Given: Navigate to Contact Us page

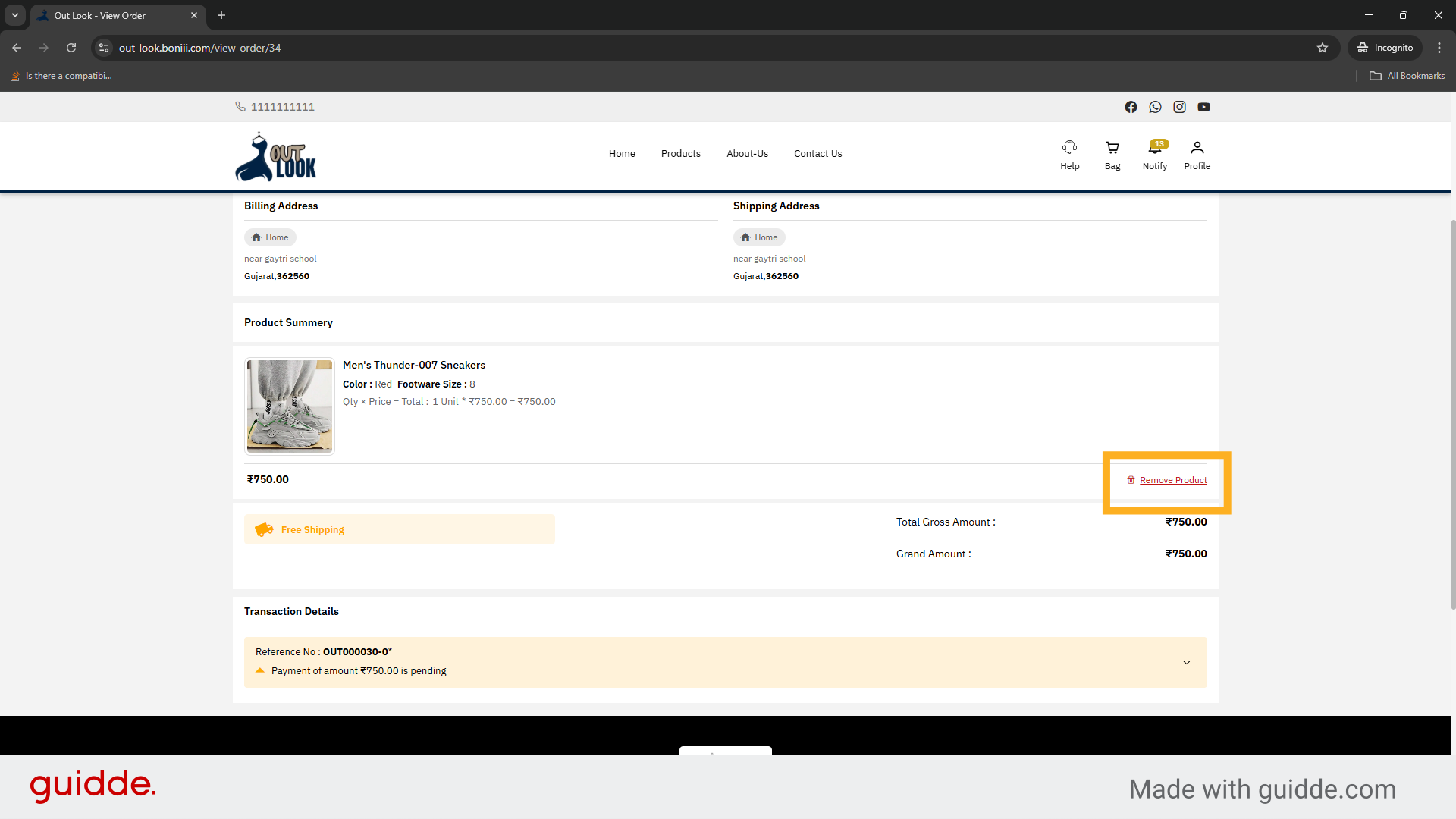Looking at the screenshot, I should (817, 154).
